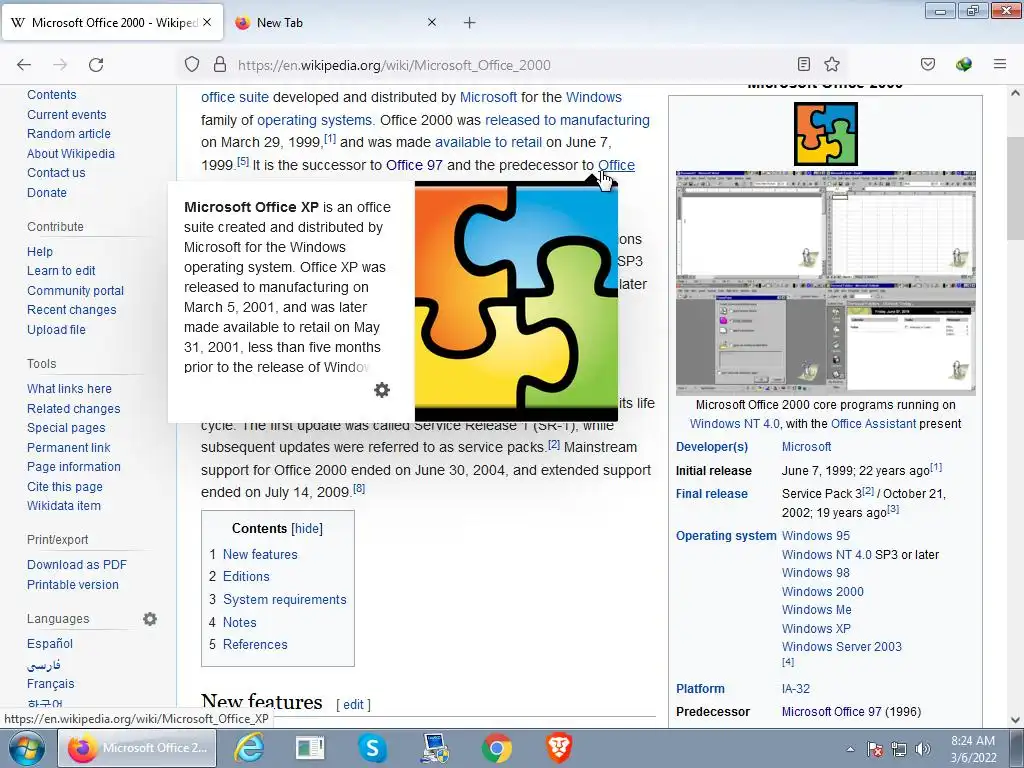This screenshot has width=1024, height=768.
Task: Launch Google Chrome from the taskbar
Action: pos(497,748)
